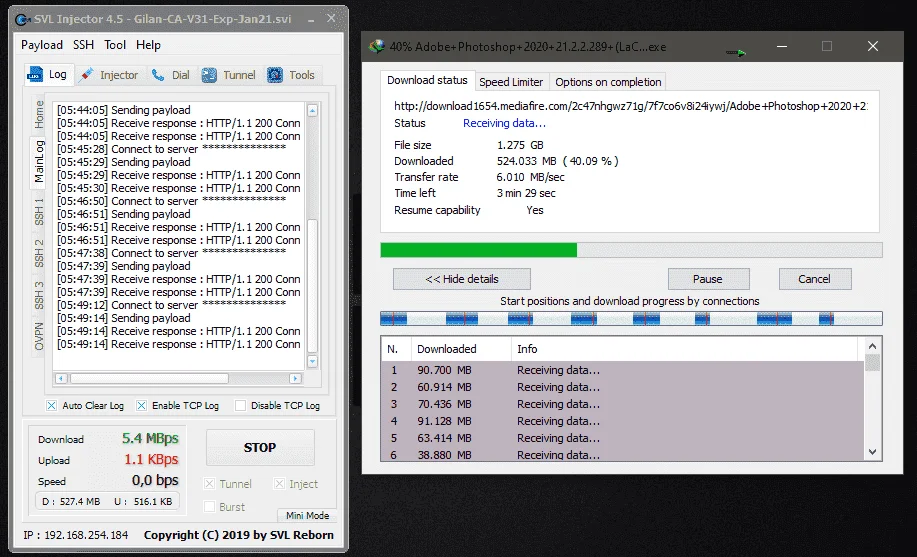Select connection row 1 with 90.700 MB
This screenshot has width=917, height=557.
622,370
